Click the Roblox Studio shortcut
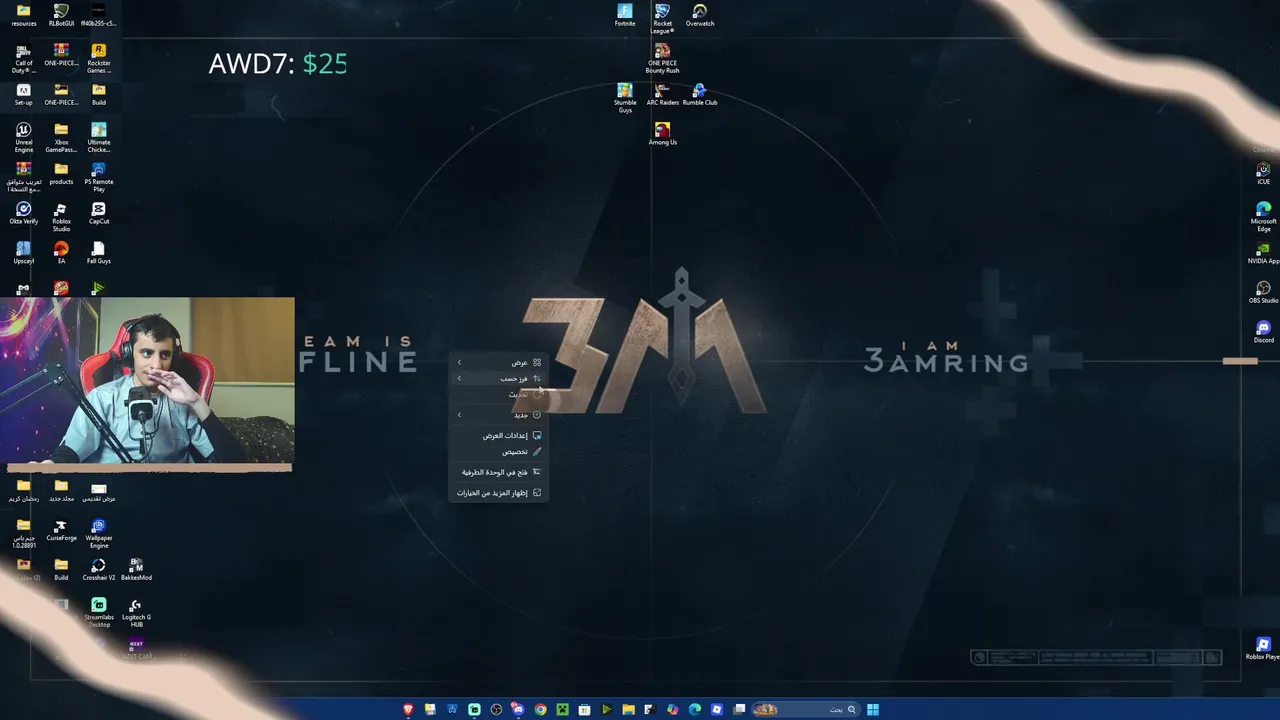 pos(61,217)
